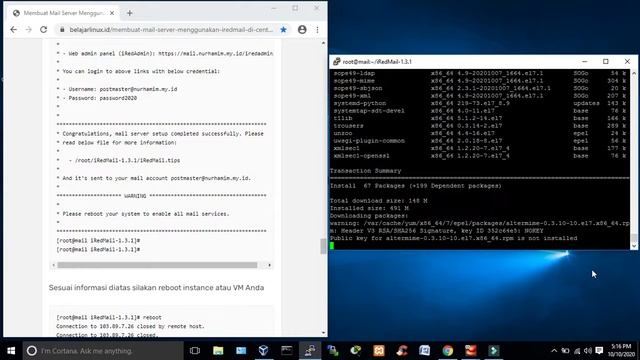The image size is (640, 360).
Task: Open the PuTTY window system menu icon
Action: pos(336,62)
